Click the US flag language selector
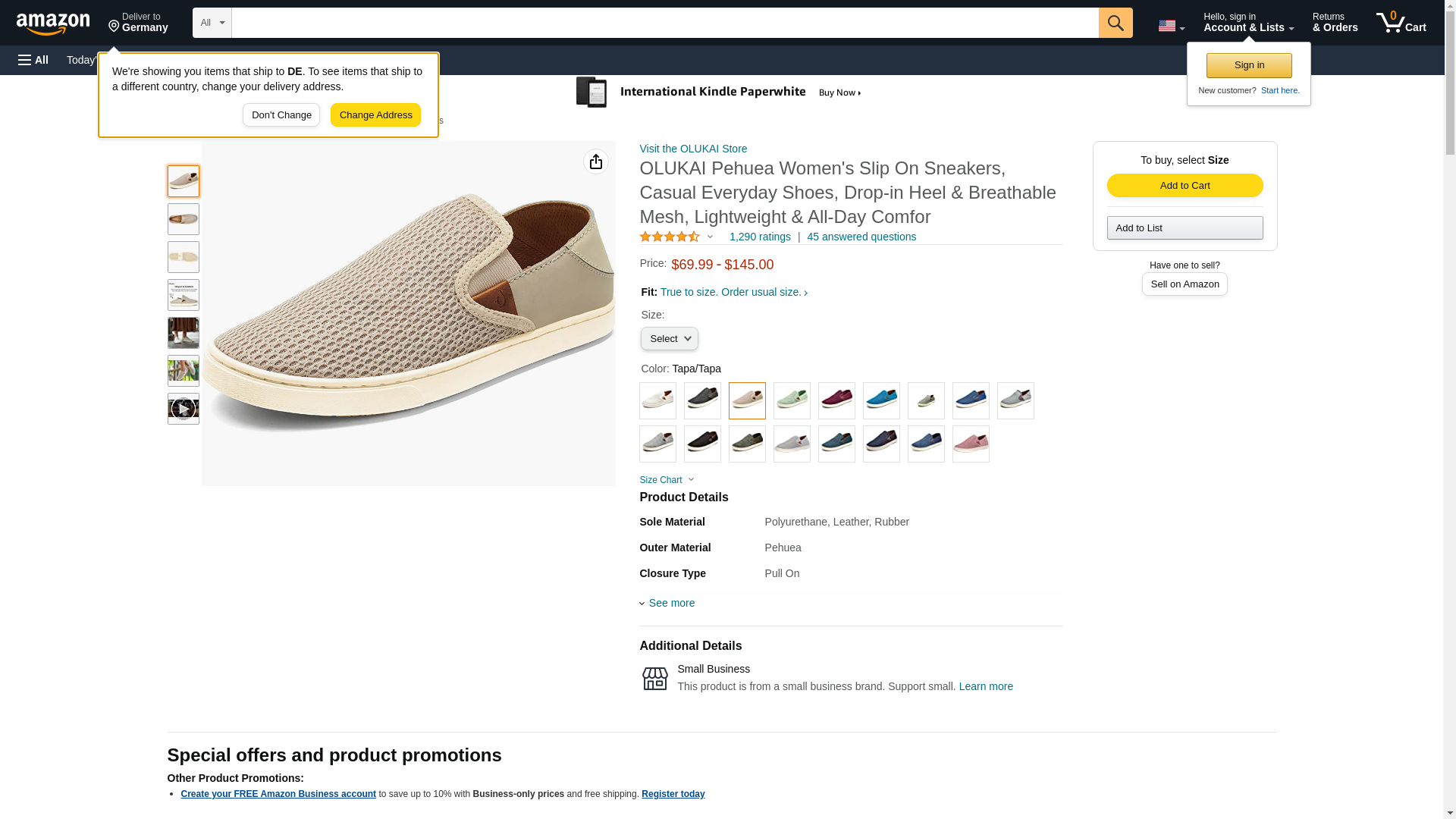This screenshot has width=1456, height=819. point(1170,26)
